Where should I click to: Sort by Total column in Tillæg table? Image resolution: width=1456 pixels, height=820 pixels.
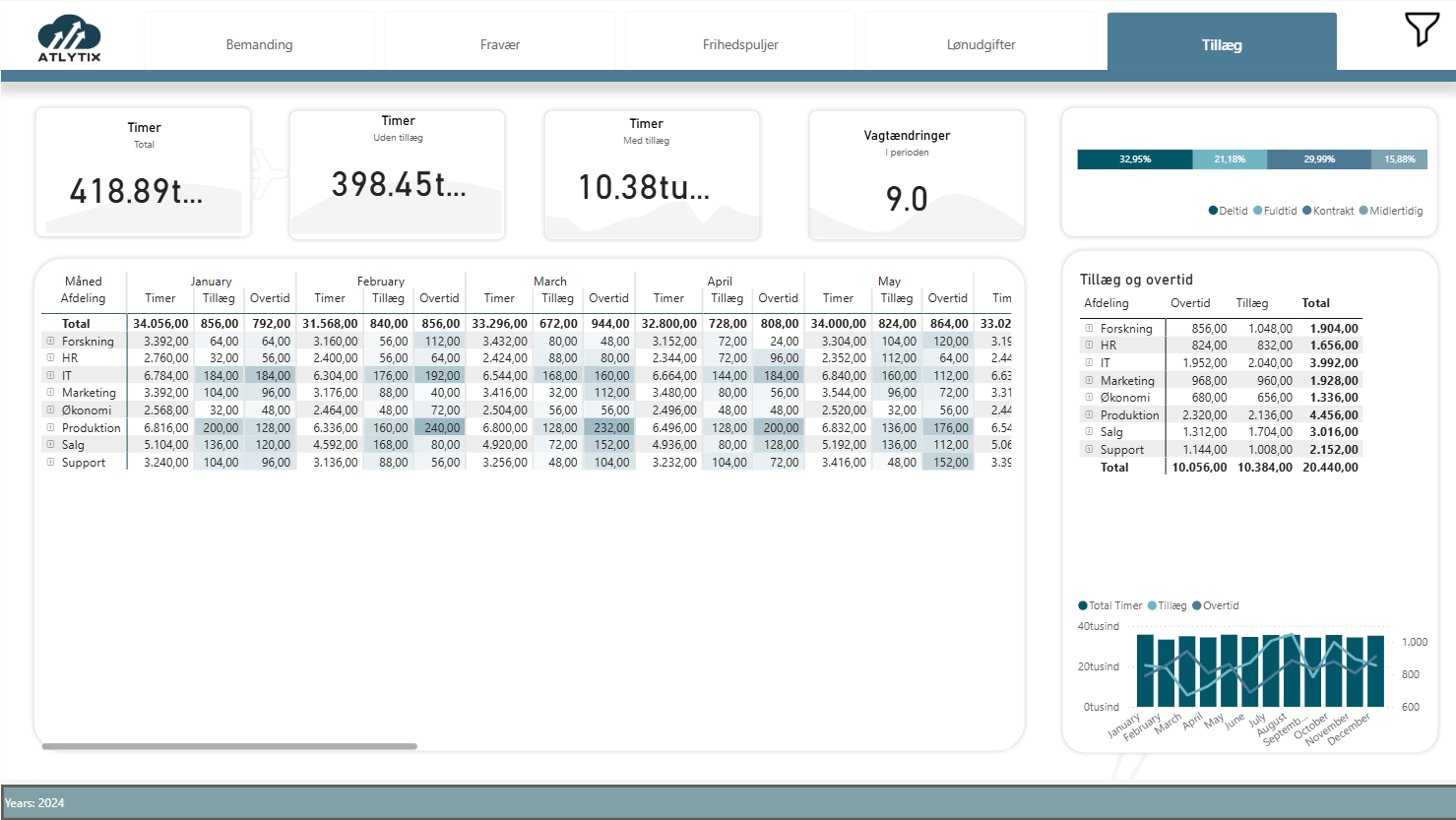click(x=1315, y=303)
